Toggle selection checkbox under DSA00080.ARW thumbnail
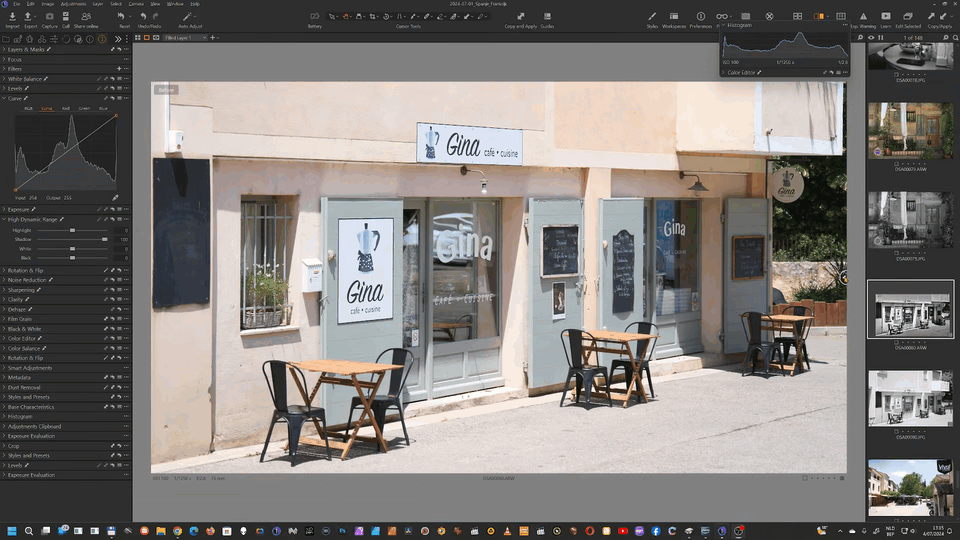 (896, 342)
